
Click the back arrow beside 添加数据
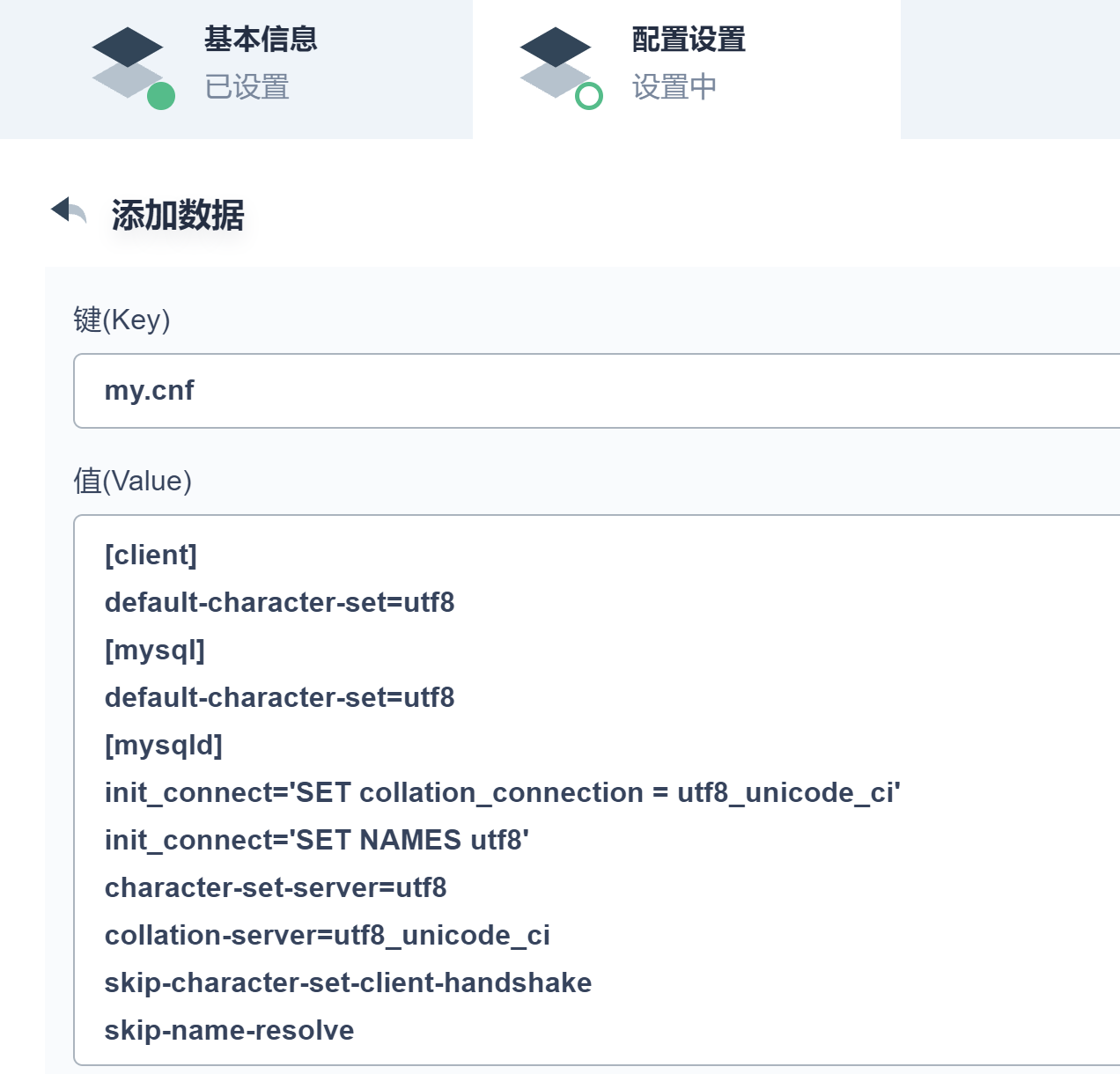[x=69, y=211]
